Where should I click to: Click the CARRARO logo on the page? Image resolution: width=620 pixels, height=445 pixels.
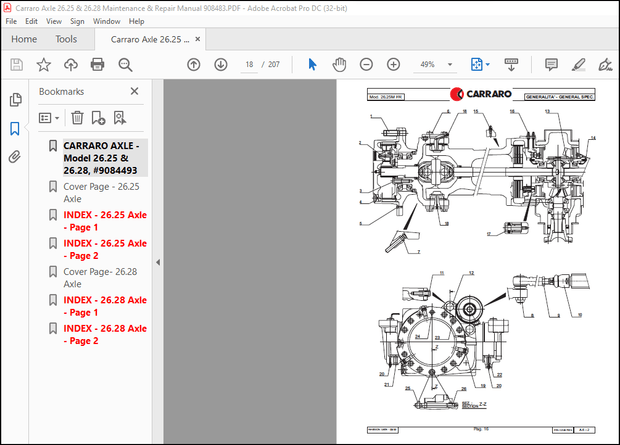481,94
